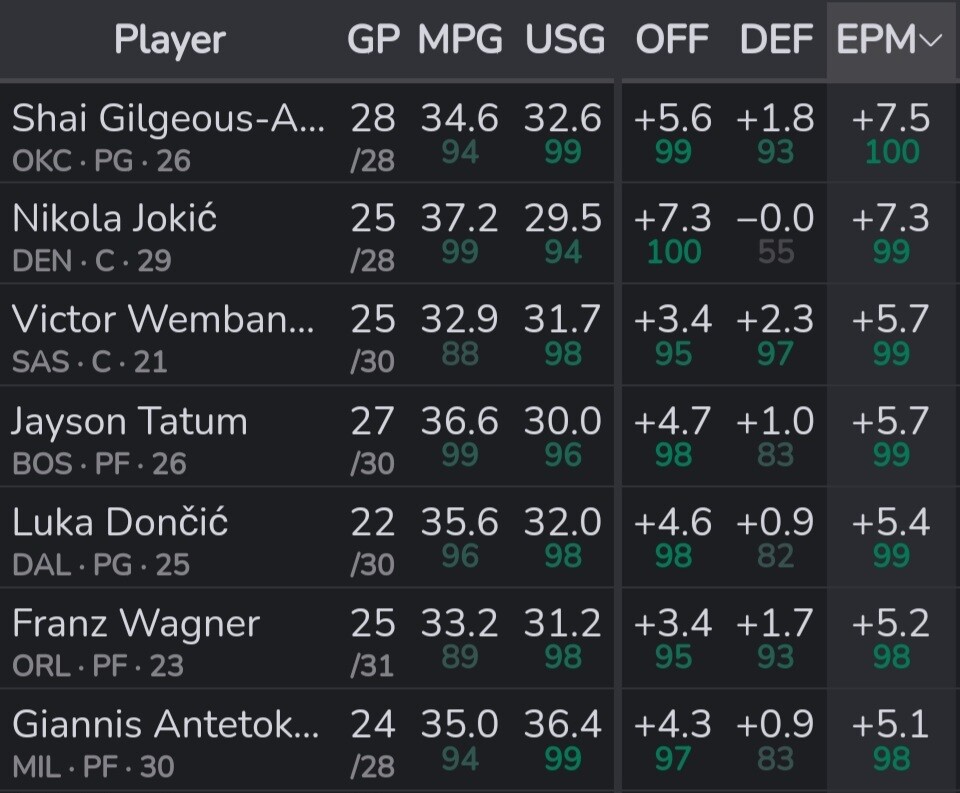This screenshot has height=793, width=960.
Task: Open Shai Gilgeous-Alexander player link
Action: tap(167, 119)
